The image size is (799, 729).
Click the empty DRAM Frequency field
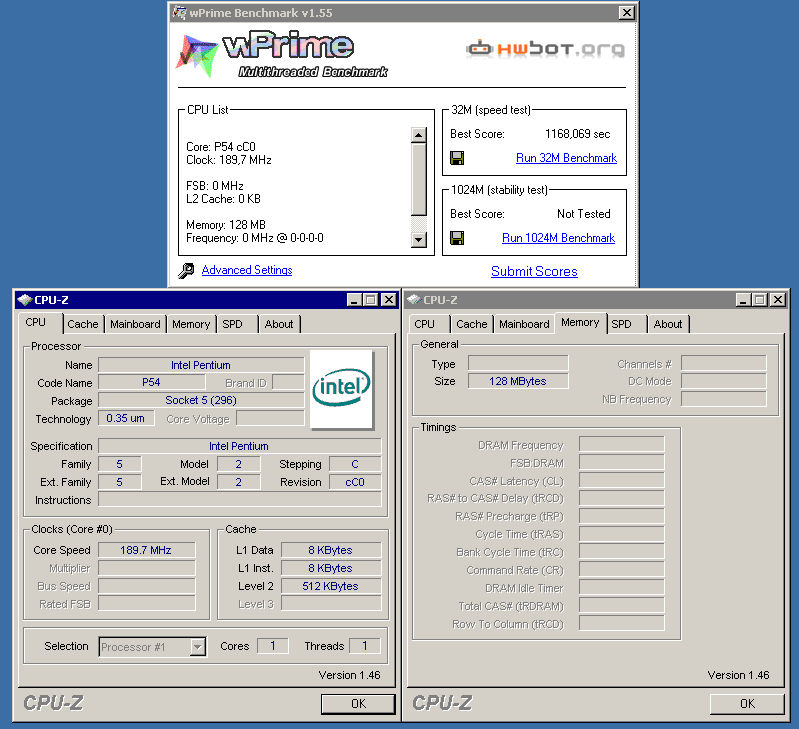tap(622, 444)
